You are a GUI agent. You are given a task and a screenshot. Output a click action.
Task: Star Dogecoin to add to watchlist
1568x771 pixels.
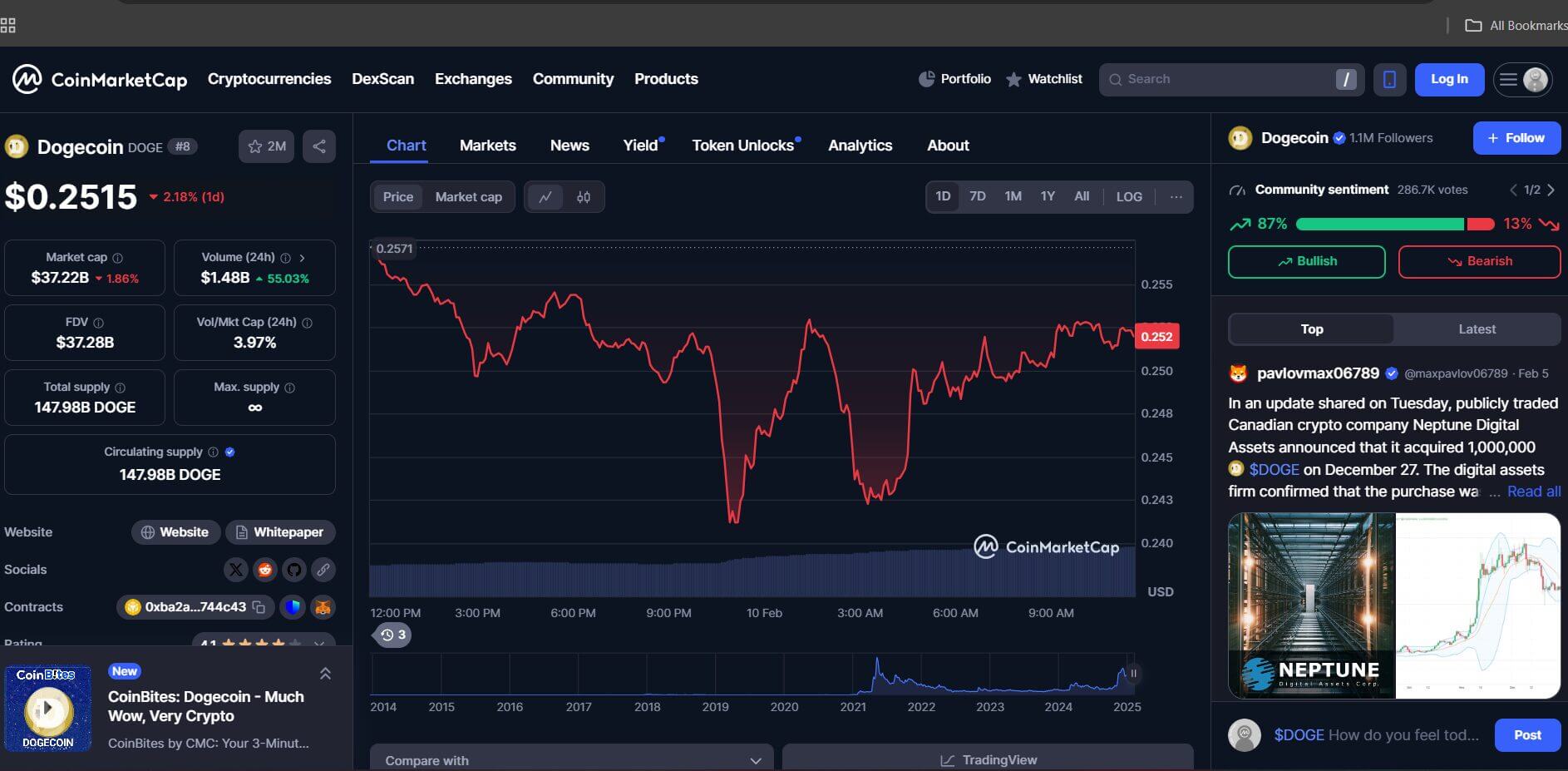pos(254,146)
